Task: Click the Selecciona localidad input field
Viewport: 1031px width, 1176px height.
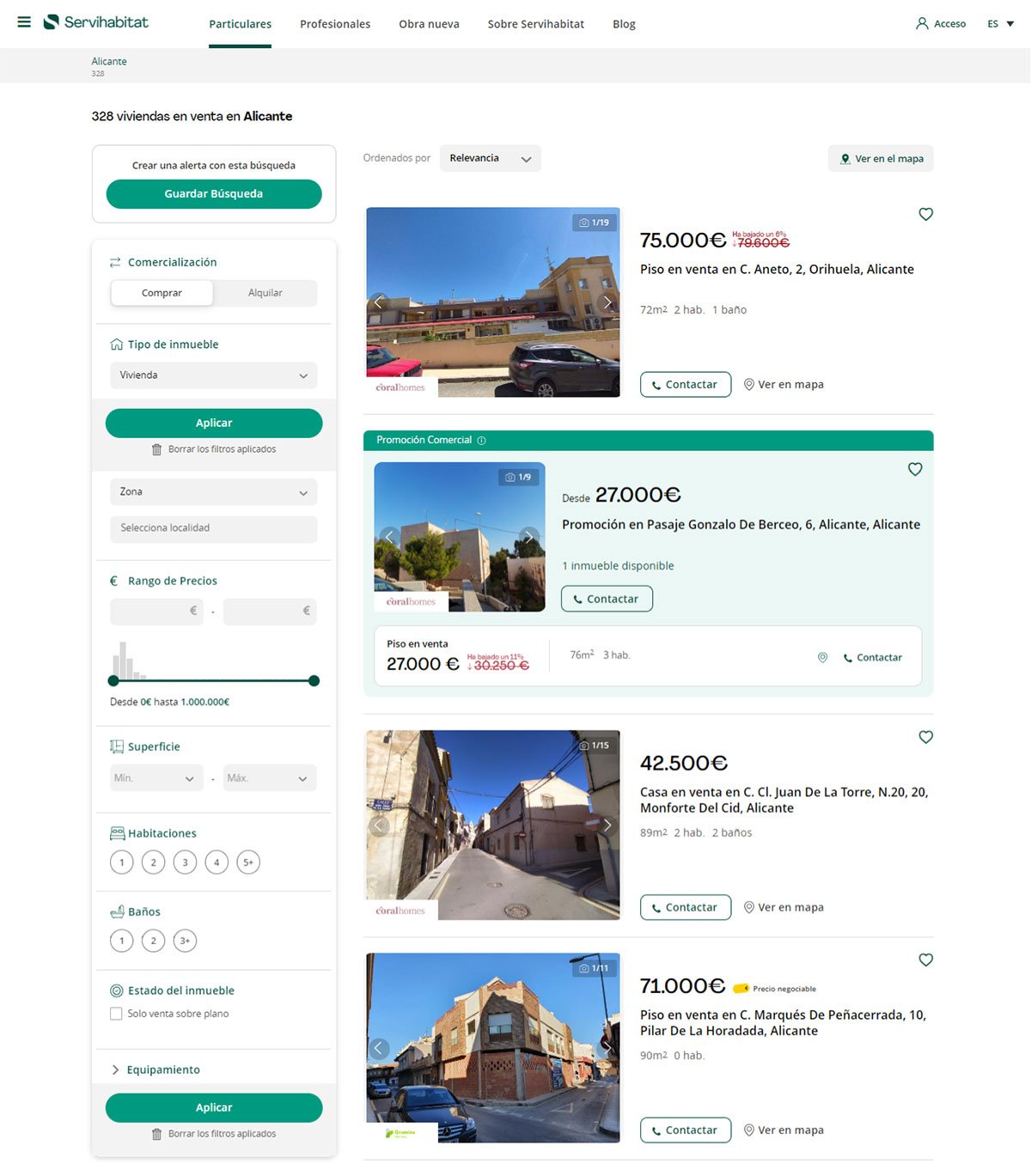Action: click(213, 528)
